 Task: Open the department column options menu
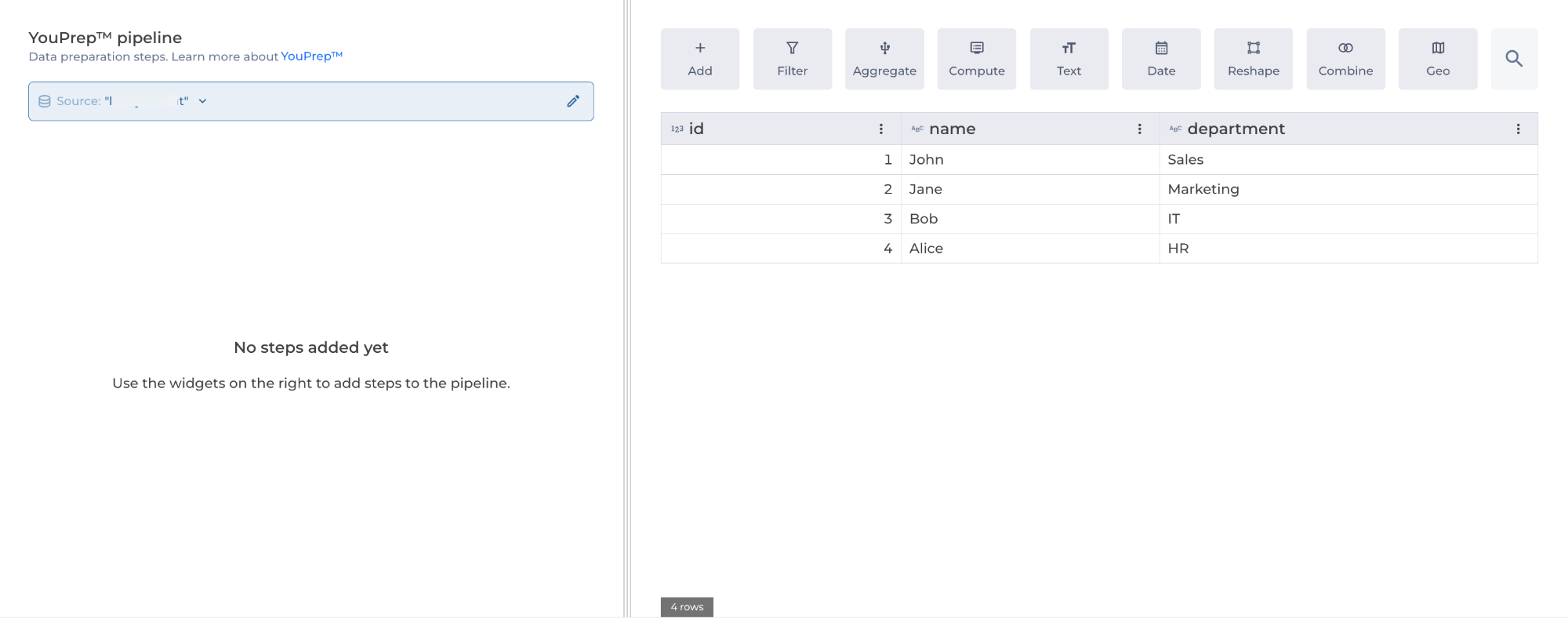pos(1518,129)
